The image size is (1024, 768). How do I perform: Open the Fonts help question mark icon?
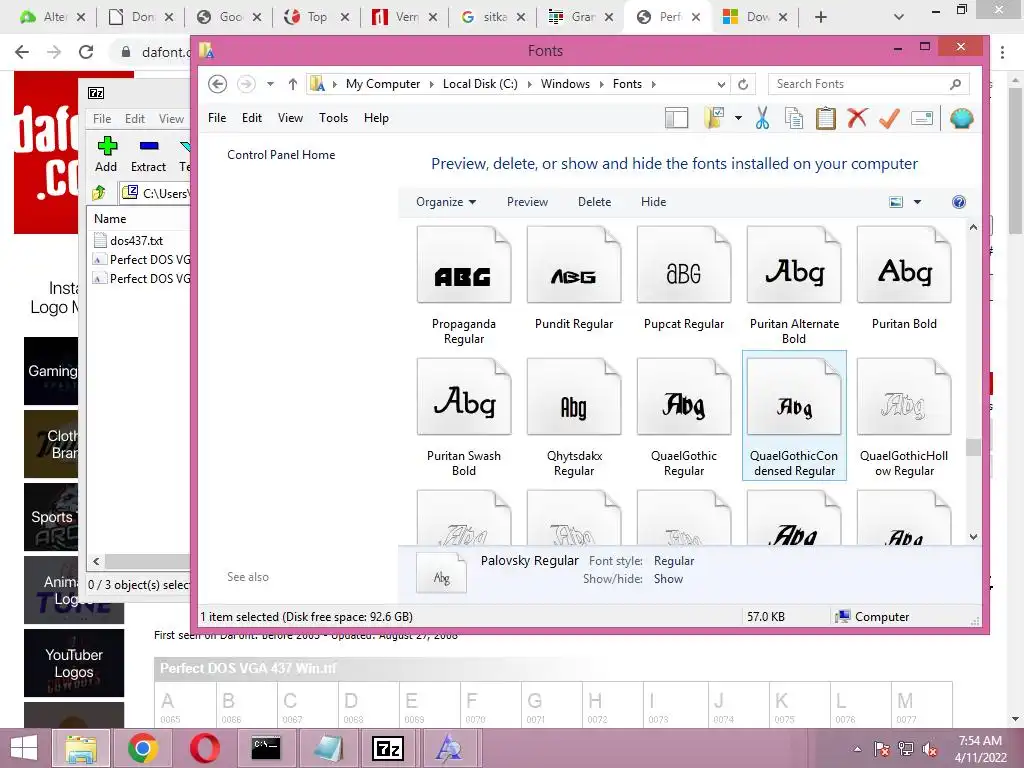pos(959,202)
